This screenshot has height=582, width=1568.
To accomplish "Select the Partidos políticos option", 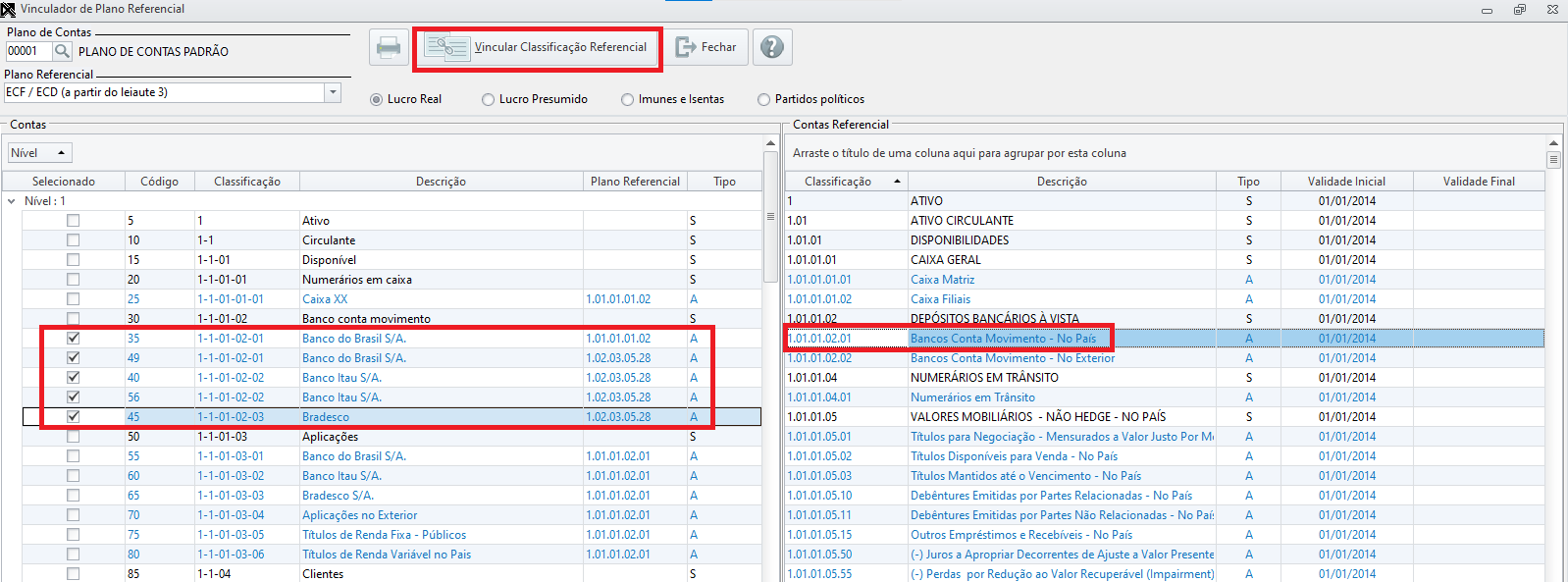I will (811, 99).
